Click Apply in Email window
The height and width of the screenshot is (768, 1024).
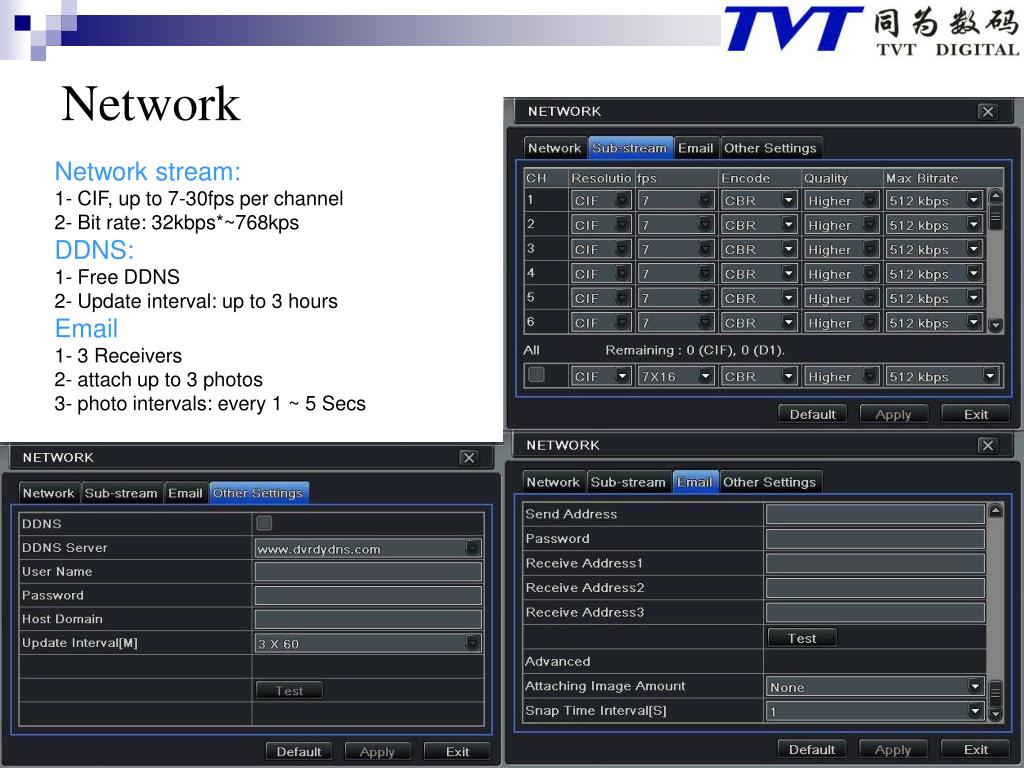[893, 750]
